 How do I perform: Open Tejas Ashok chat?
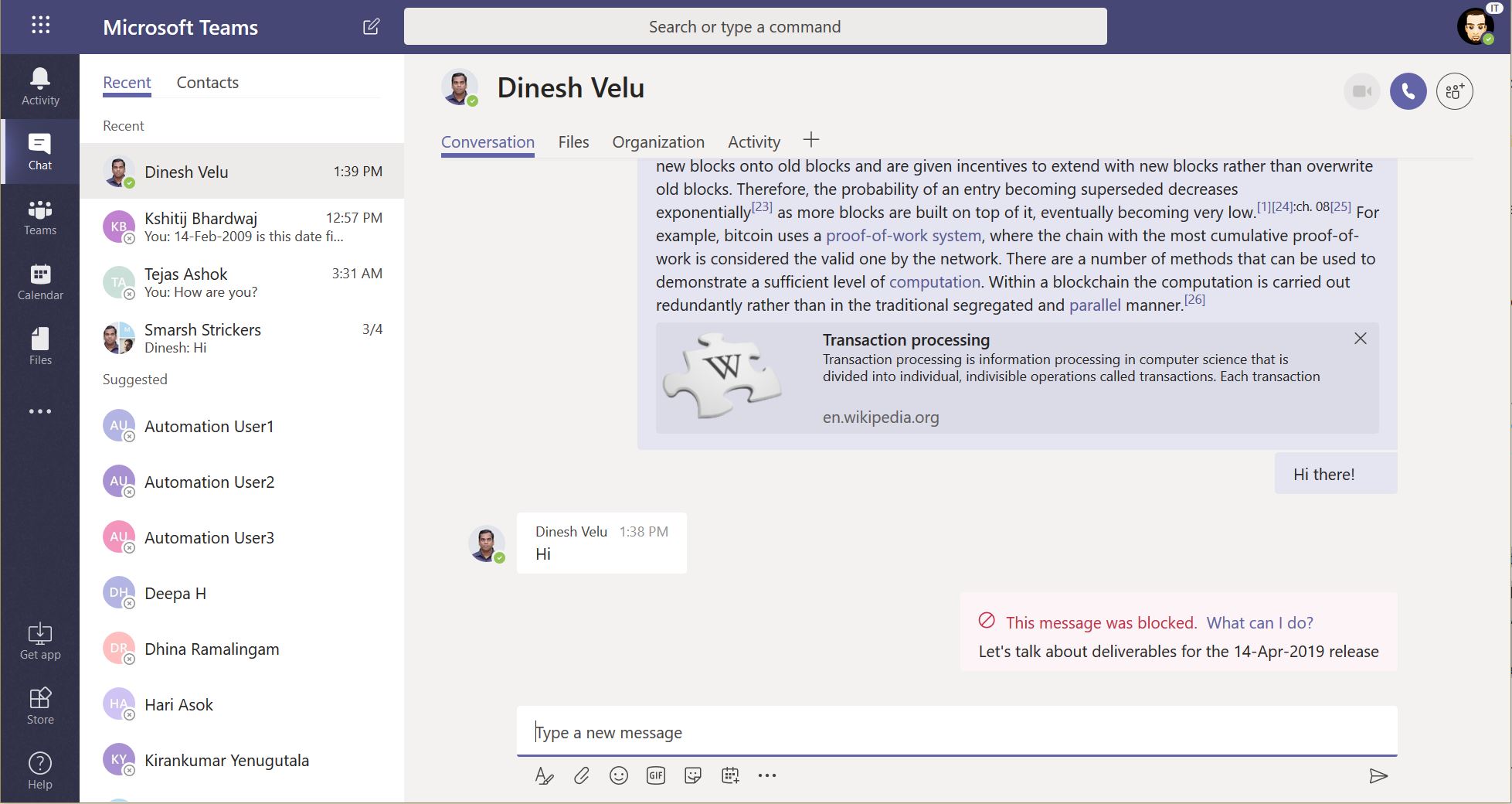click(x=242, y=282)
